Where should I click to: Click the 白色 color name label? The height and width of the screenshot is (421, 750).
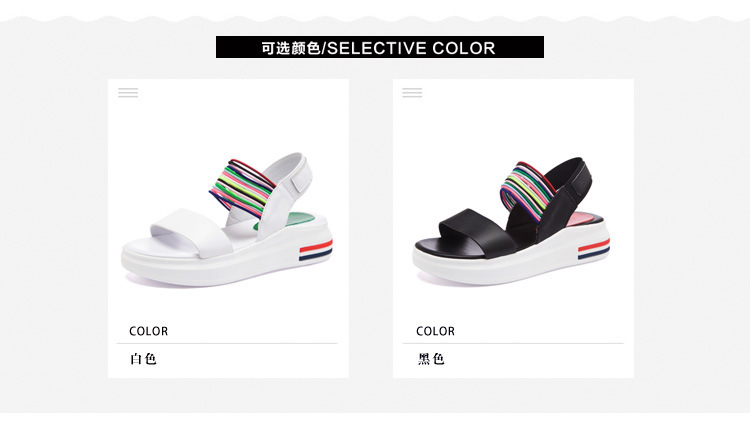[x=143, y=359]
